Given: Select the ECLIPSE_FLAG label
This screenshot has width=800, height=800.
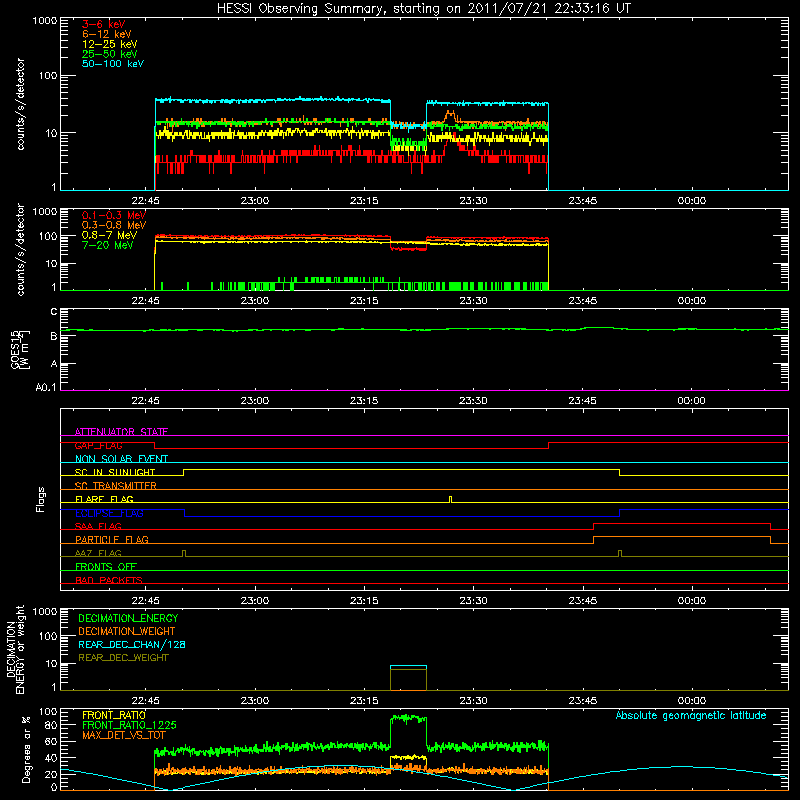Looking at the screenshot, I should tap(109, 513).
